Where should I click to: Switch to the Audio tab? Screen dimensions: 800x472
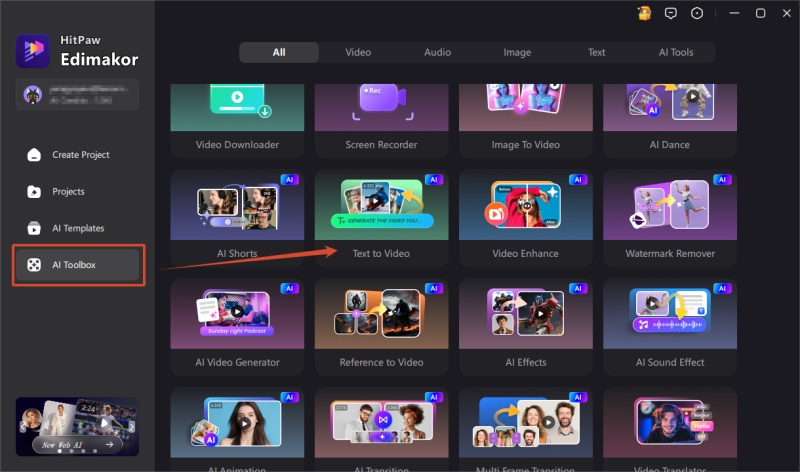[x=438, y=52]
